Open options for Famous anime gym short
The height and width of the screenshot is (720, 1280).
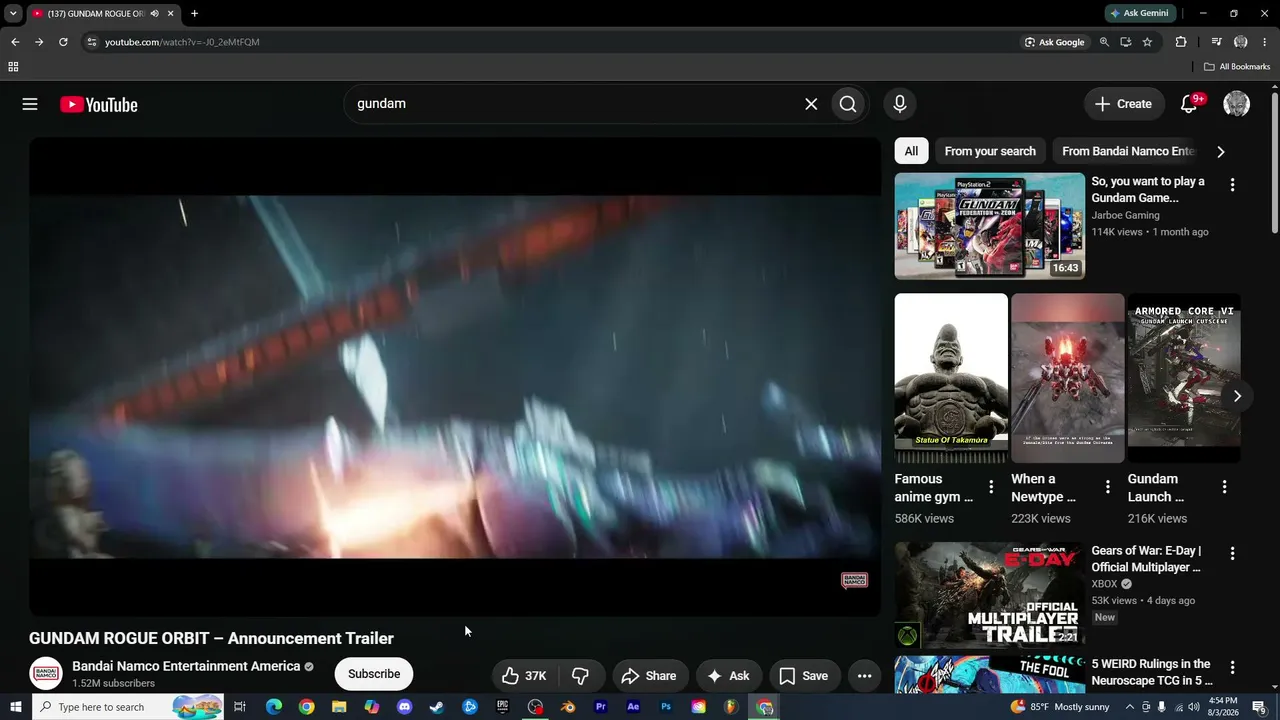point(991,487)
